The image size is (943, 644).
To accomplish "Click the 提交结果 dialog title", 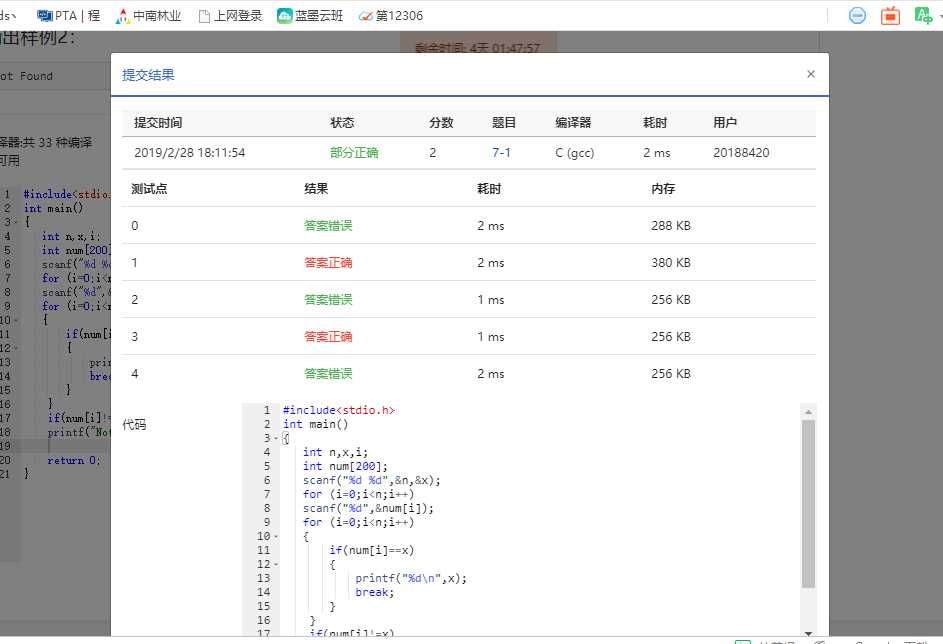I will (x=148, y=75).
